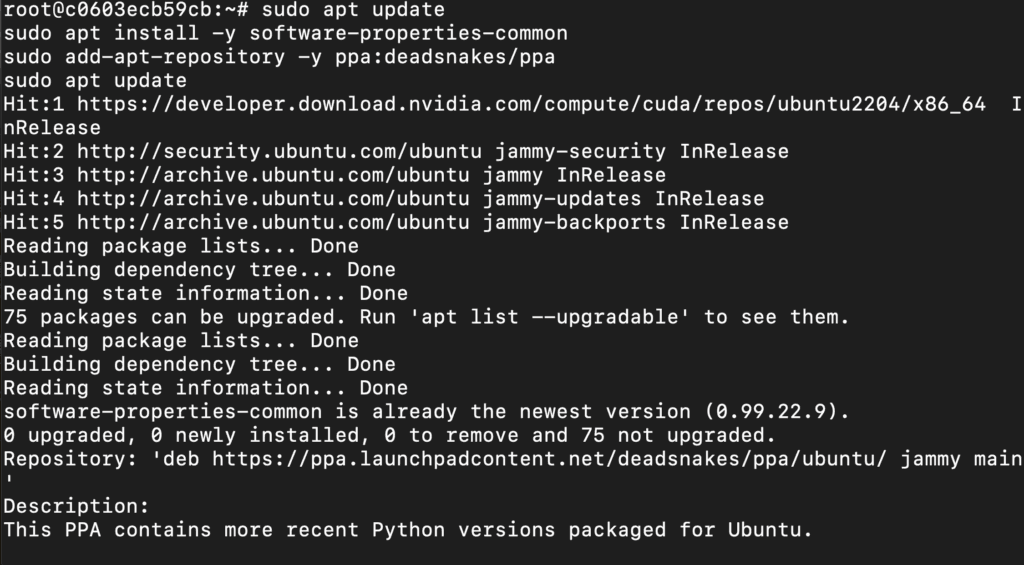Place cursor on sudo add-apt-repository command
This screenshot has height=565, width=1024.
pos(279,57)
